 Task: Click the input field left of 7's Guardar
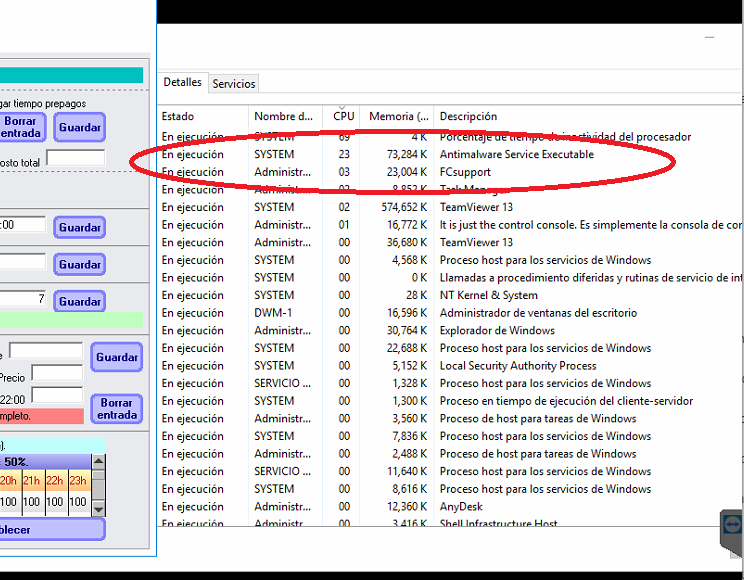point(23,298)
